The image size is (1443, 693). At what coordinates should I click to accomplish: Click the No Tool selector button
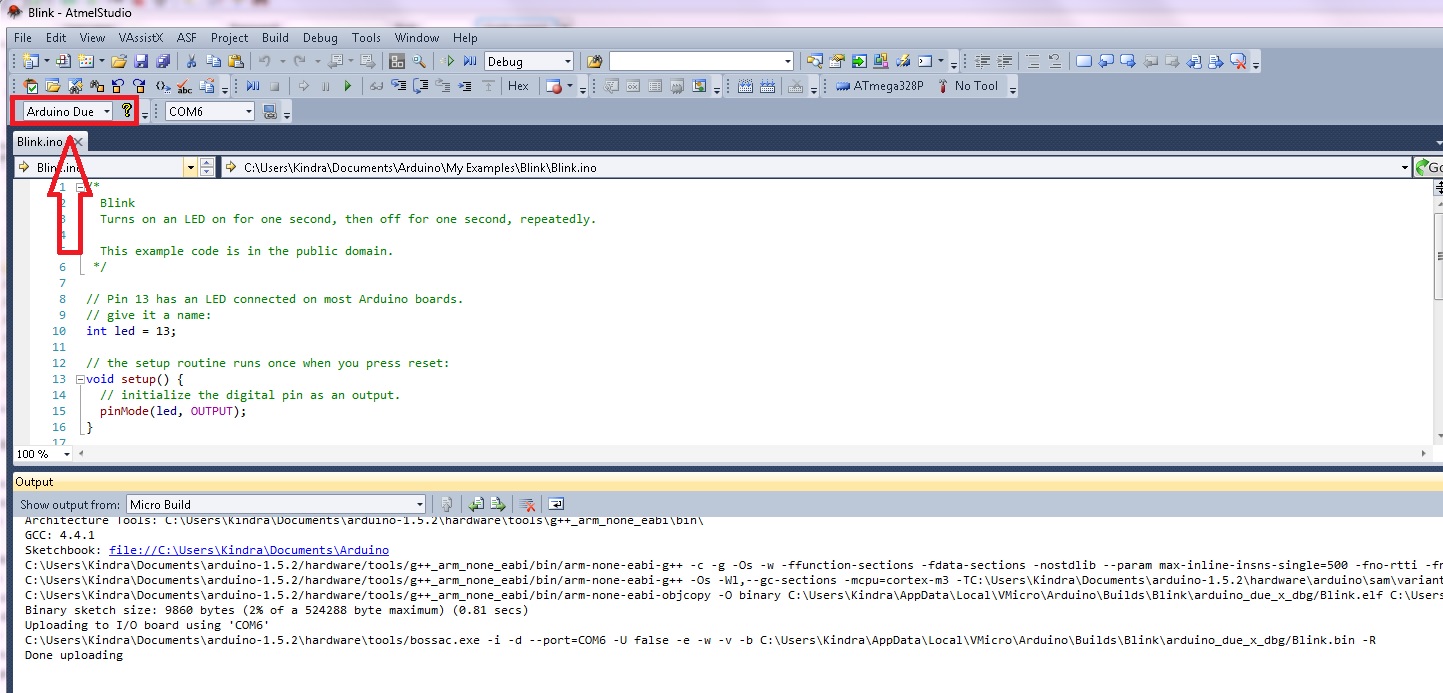pos(975,86)
